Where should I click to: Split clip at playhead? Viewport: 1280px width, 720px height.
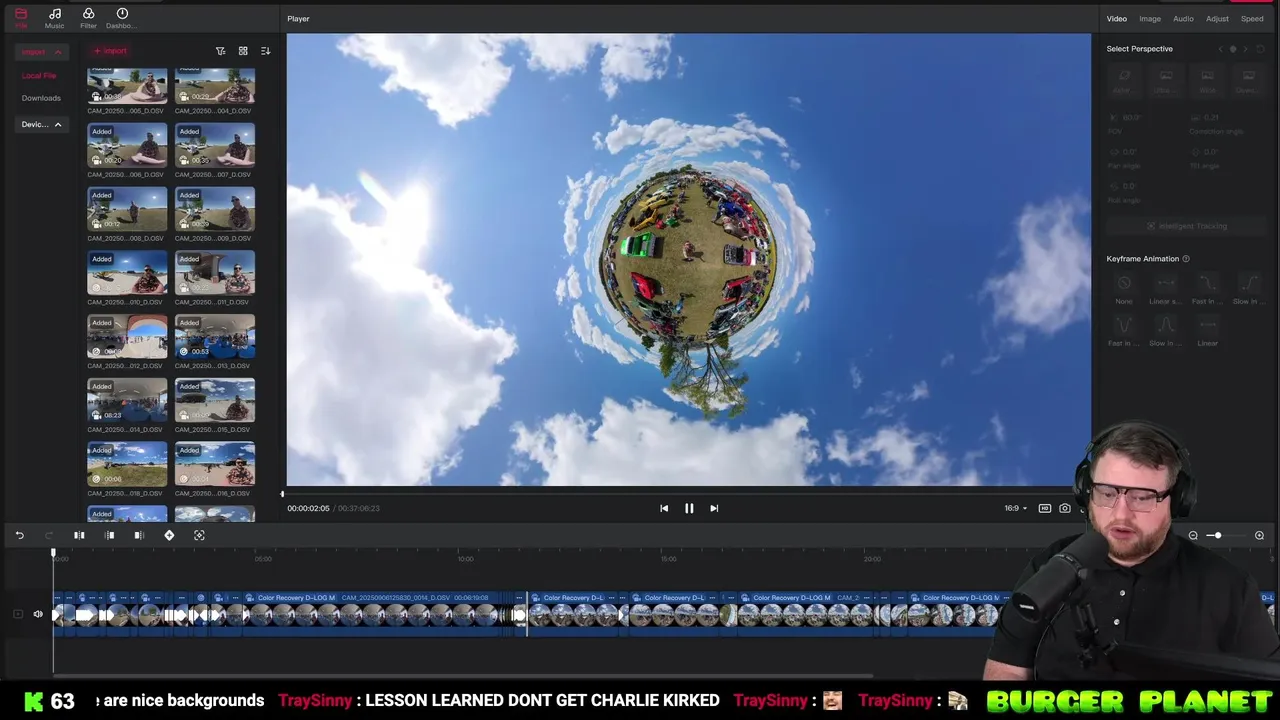[x=79, y=535]
